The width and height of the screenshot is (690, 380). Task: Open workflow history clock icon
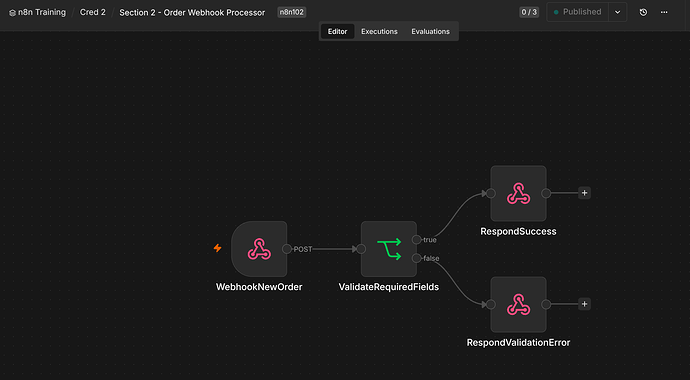coord(643,12)
